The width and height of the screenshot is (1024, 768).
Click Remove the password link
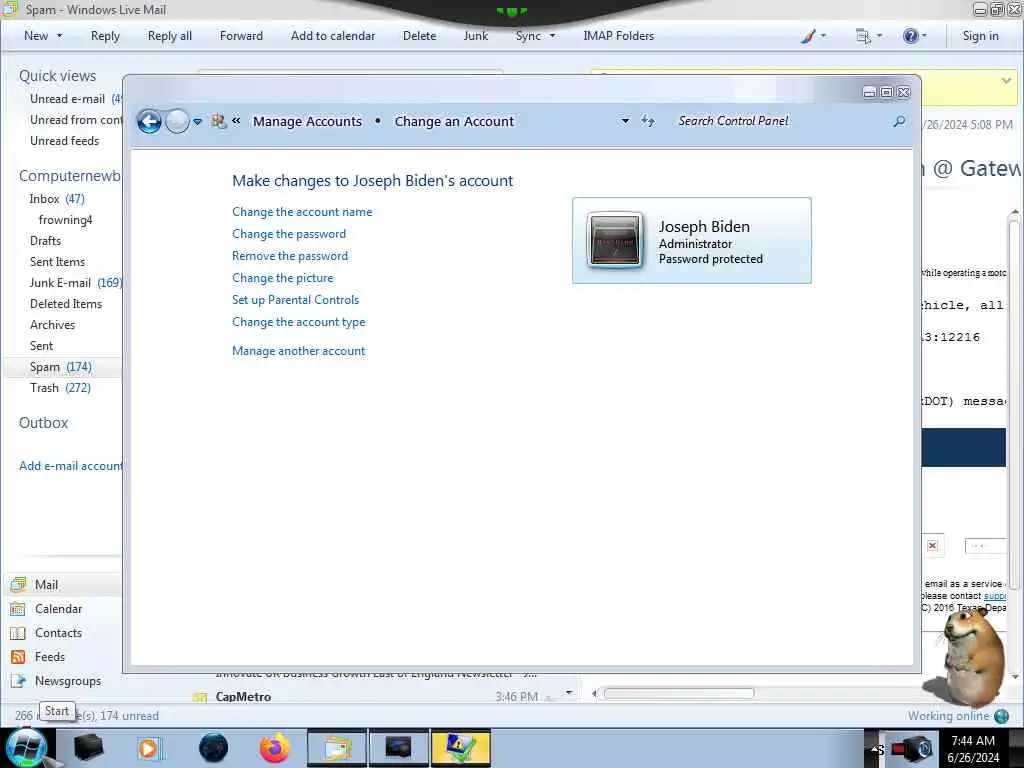pos(290,256)
